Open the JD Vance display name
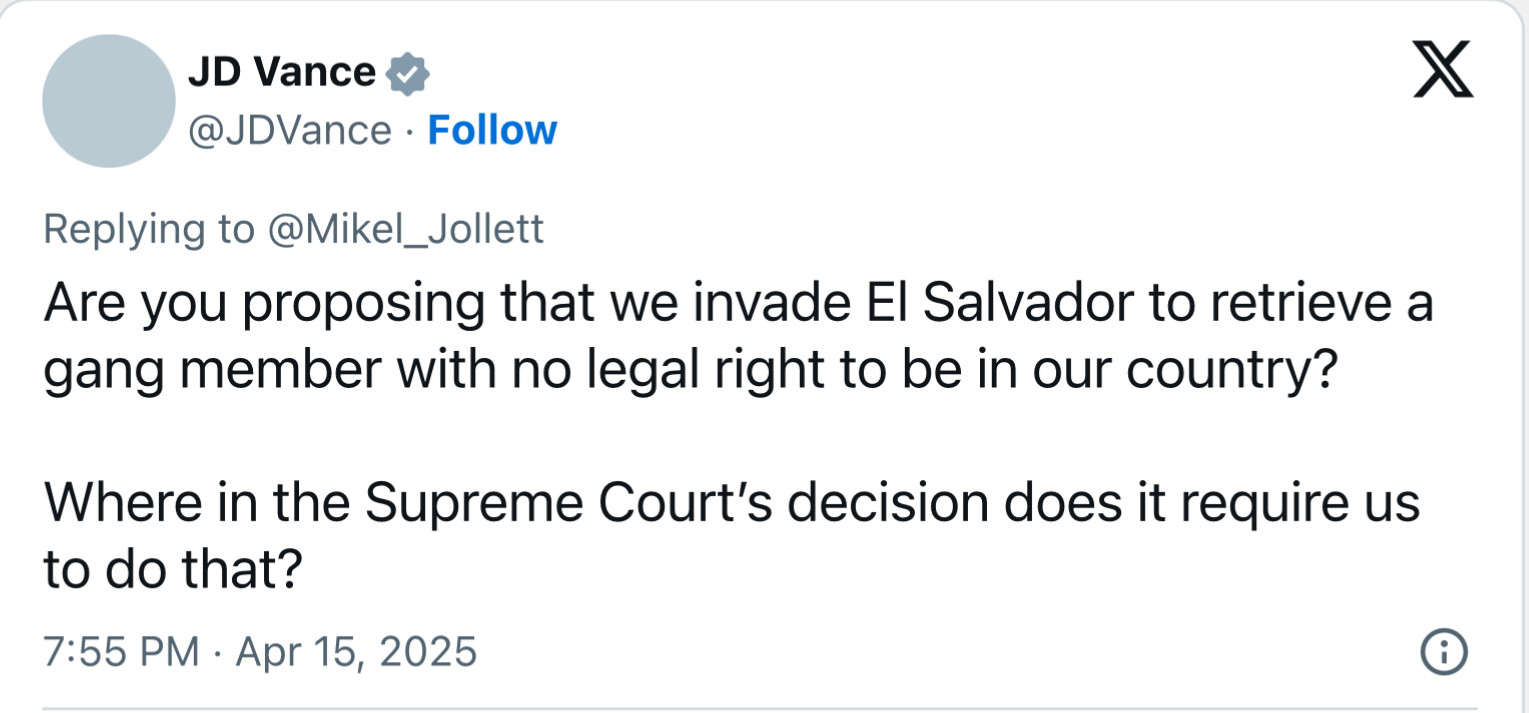The height and width of the screenshot is (713, 1529). [281, 73]
